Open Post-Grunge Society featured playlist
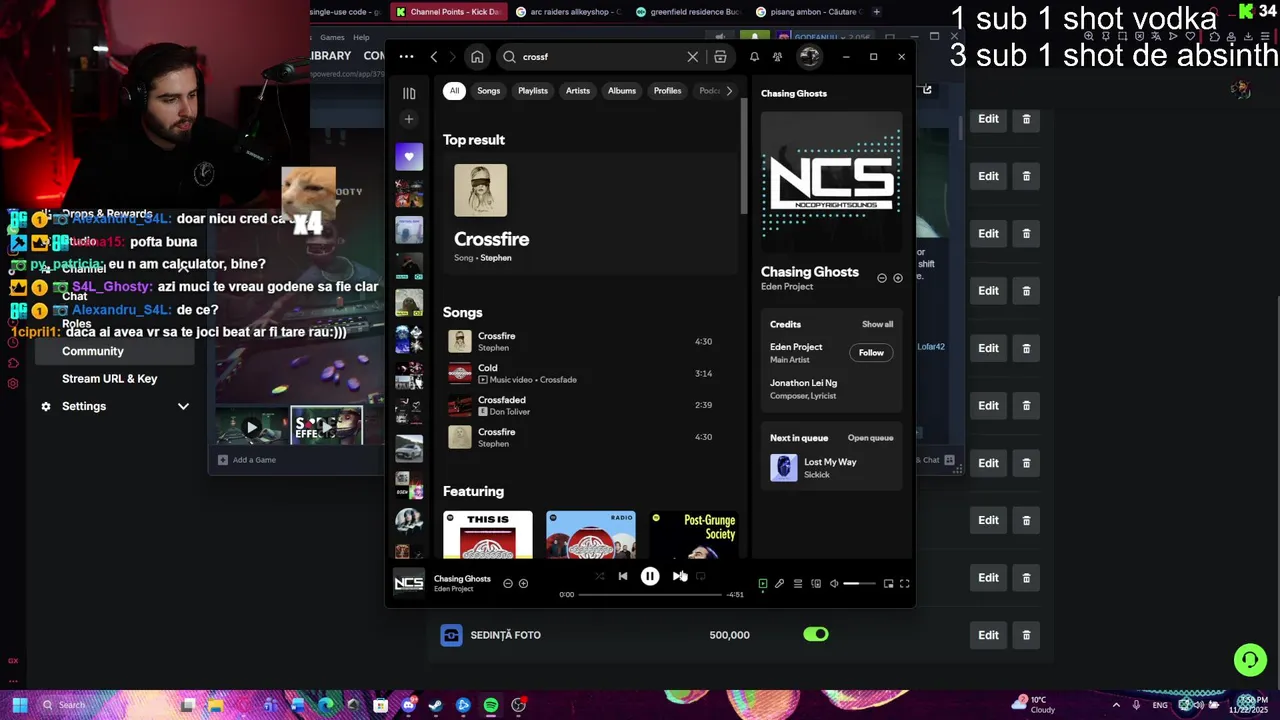 click(694, 535)
